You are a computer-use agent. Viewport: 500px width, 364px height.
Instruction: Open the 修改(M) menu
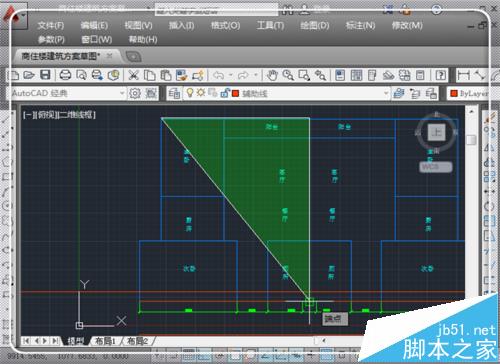407,25
